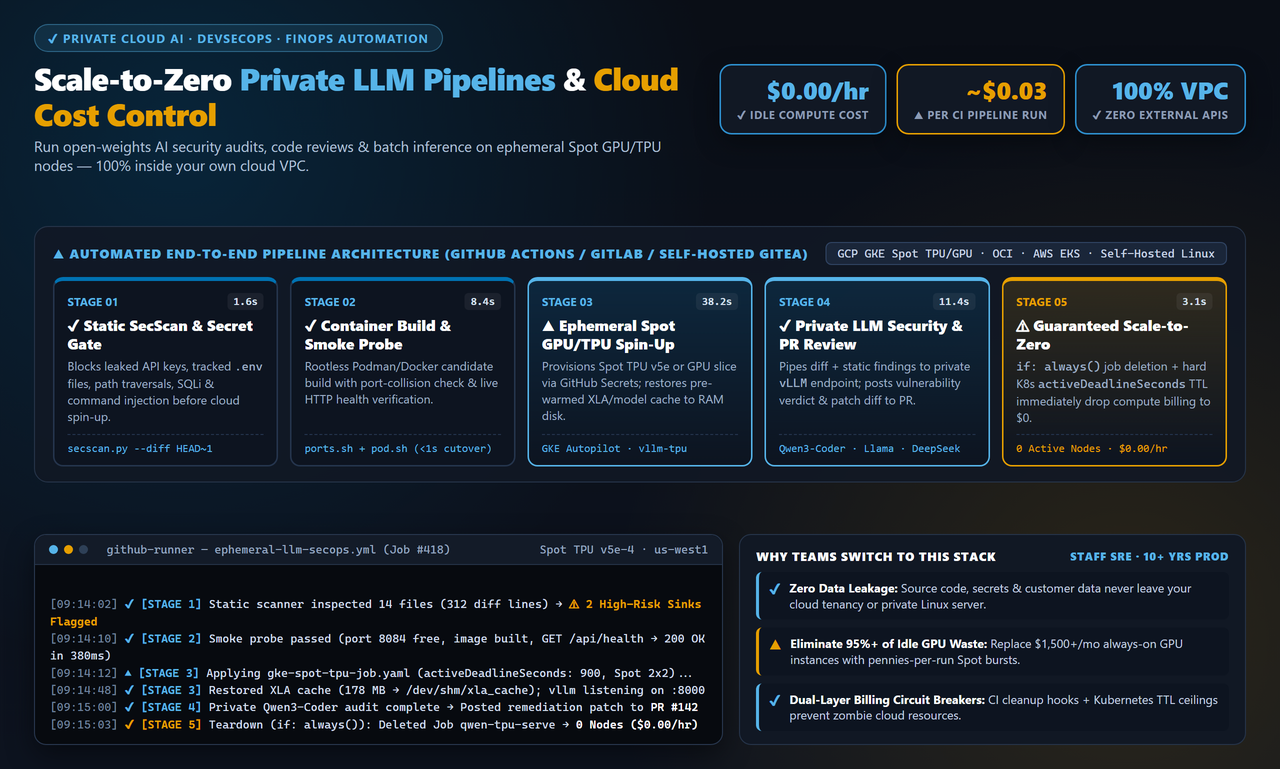
Task: Open the 100% VPC zero external APIs card
Action: [x=1160, y=100]
